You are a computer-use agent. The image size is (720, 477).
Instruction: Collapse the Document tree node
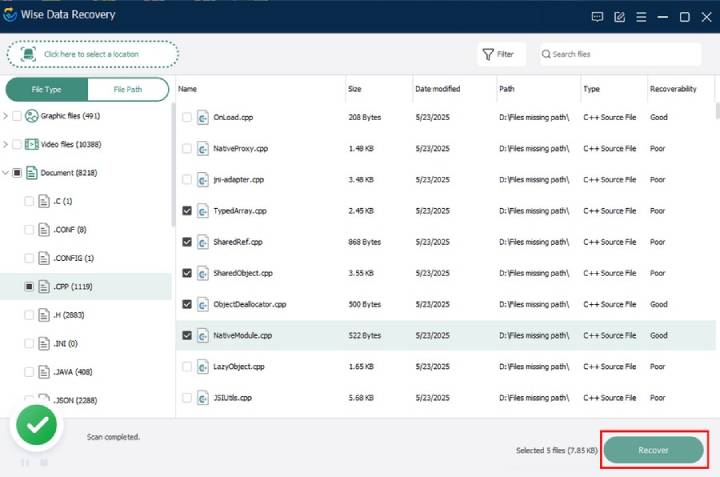pos(6,173)
